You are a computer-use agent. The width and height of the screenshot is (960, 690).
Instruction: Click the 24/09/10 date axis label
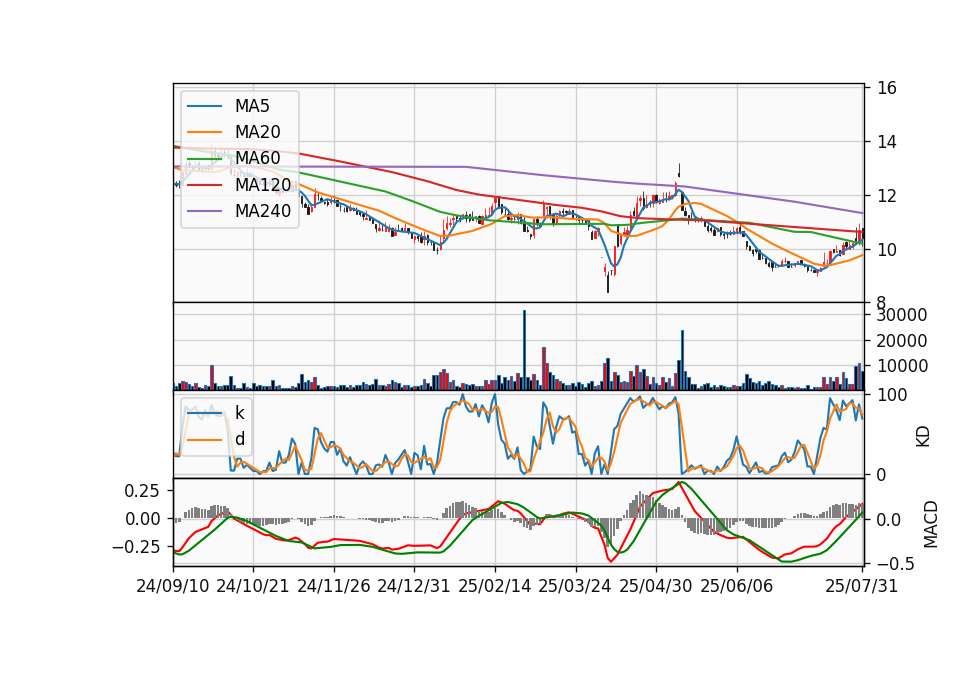pyautogui.click(x=173, y=586)
